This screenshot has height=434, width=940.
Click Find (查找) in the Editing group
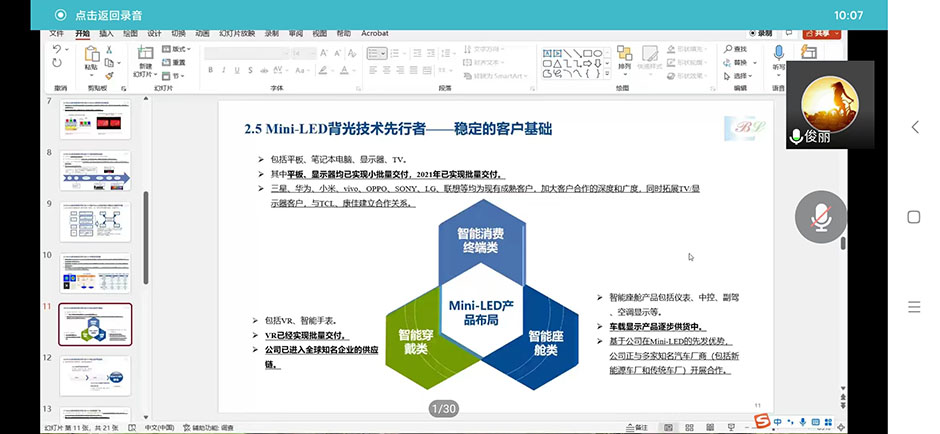tap(736, 49)
